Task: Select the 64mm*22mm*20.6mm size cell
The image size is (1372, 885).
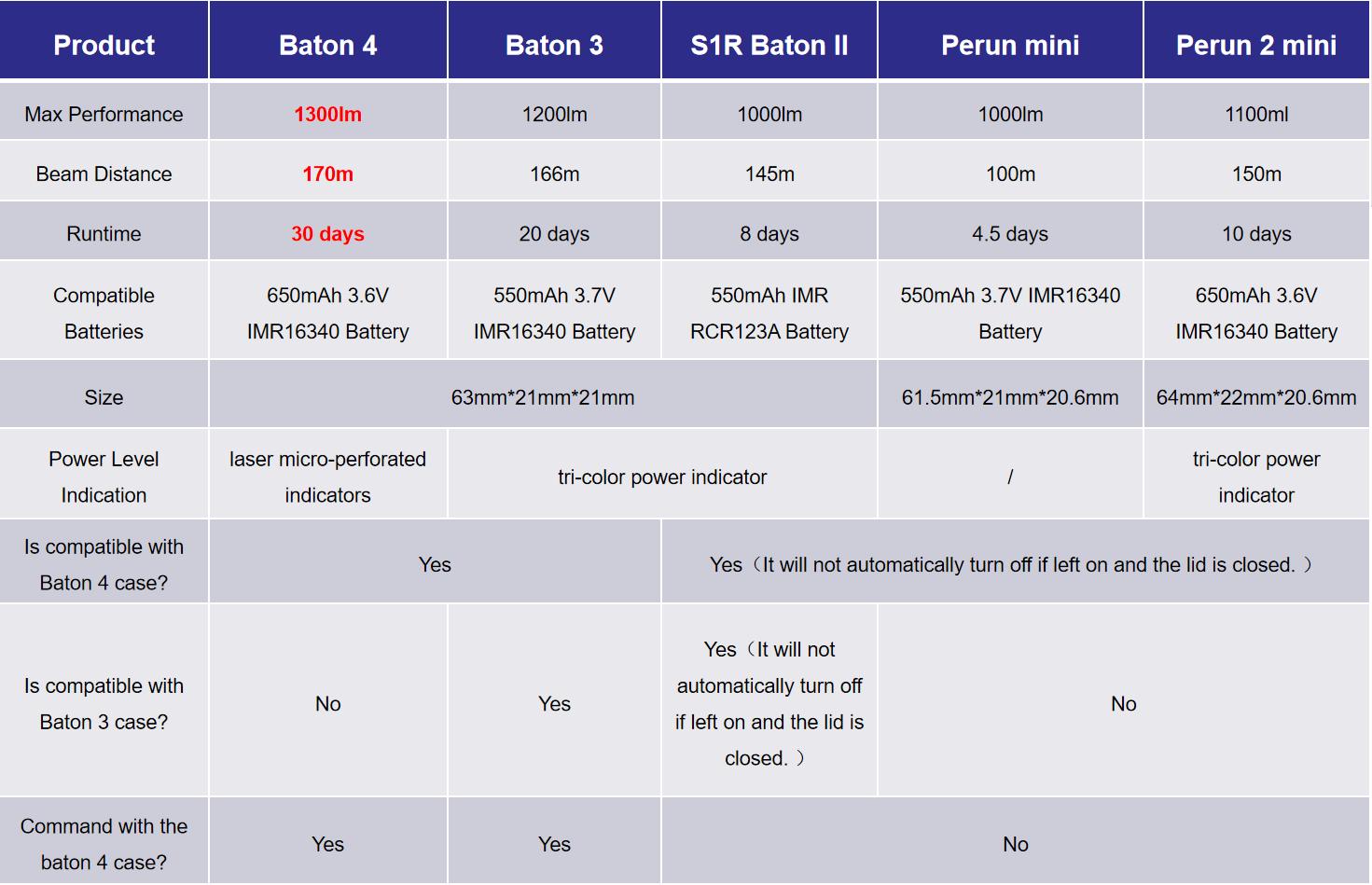Action: click(x=1255, y=397)
